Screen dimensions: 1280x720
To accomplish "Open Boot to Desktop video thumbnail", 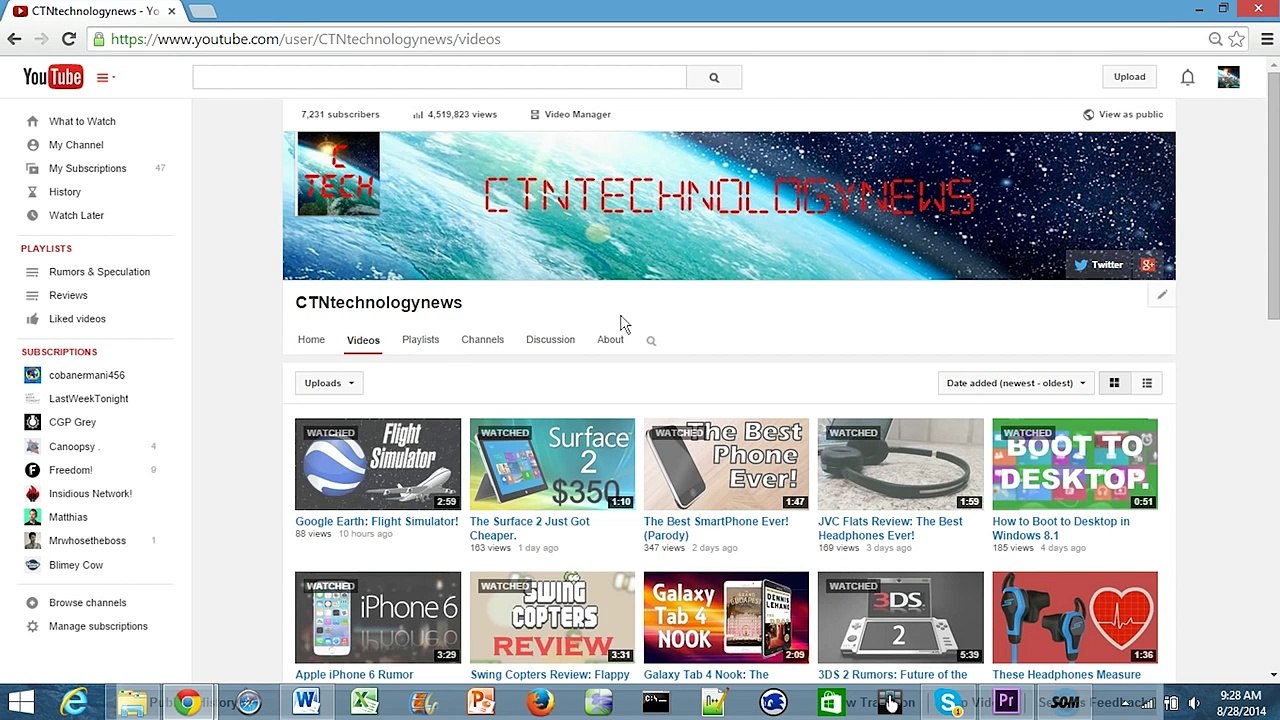I will click(1075, 464).
